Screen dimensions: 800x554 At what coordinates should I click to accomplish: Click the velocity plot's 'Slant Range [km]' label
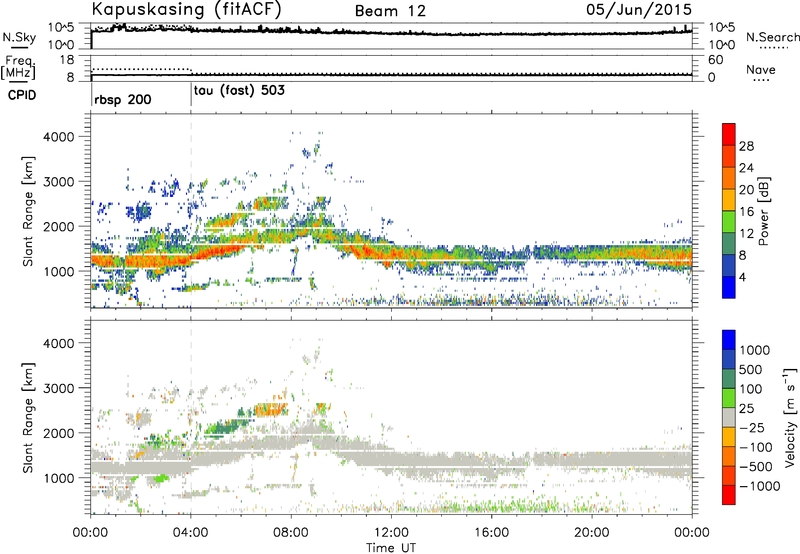(x=28, y=418)
